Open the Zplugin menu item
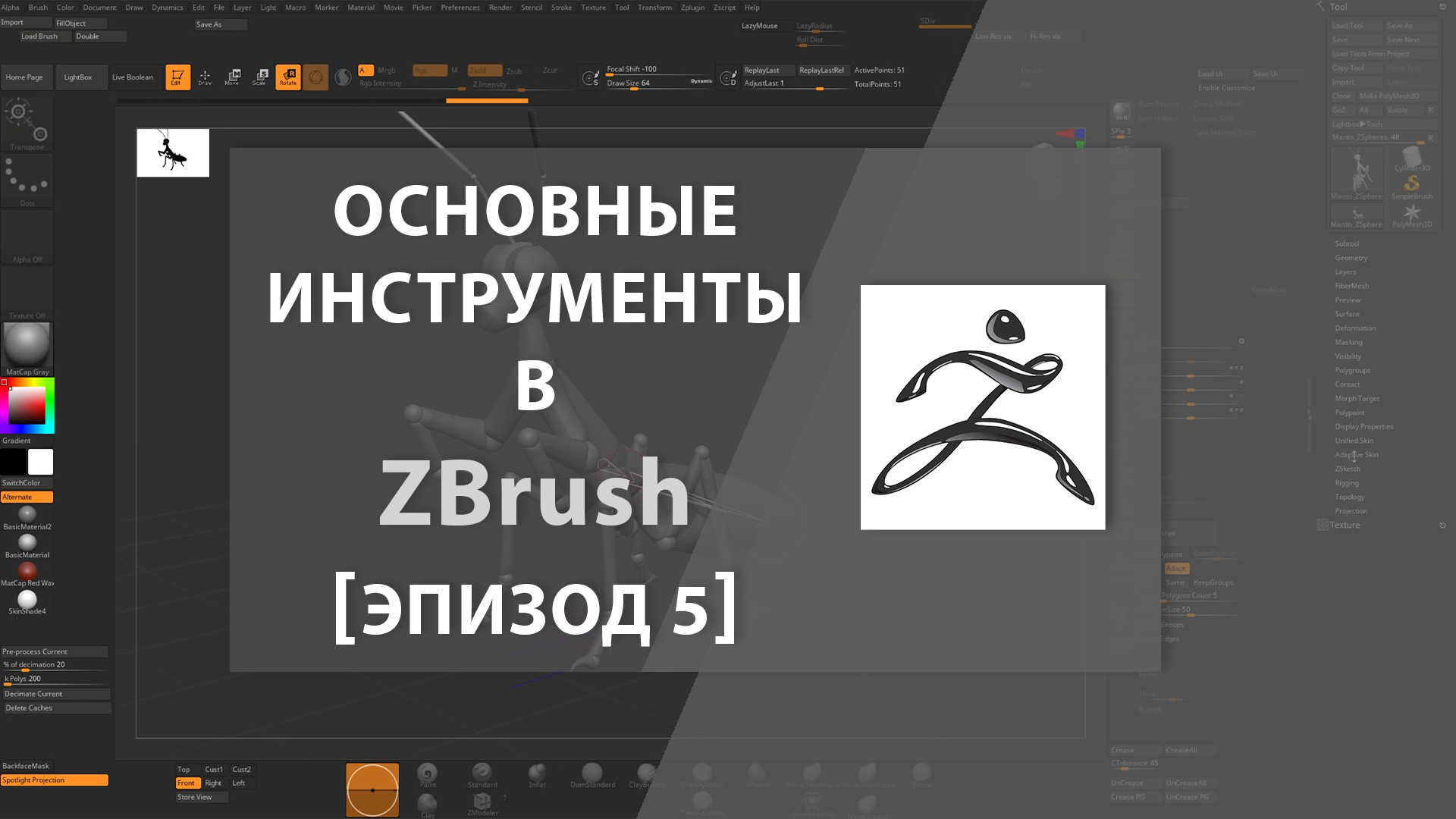The image size is (1456, 819). coord(691,8)
